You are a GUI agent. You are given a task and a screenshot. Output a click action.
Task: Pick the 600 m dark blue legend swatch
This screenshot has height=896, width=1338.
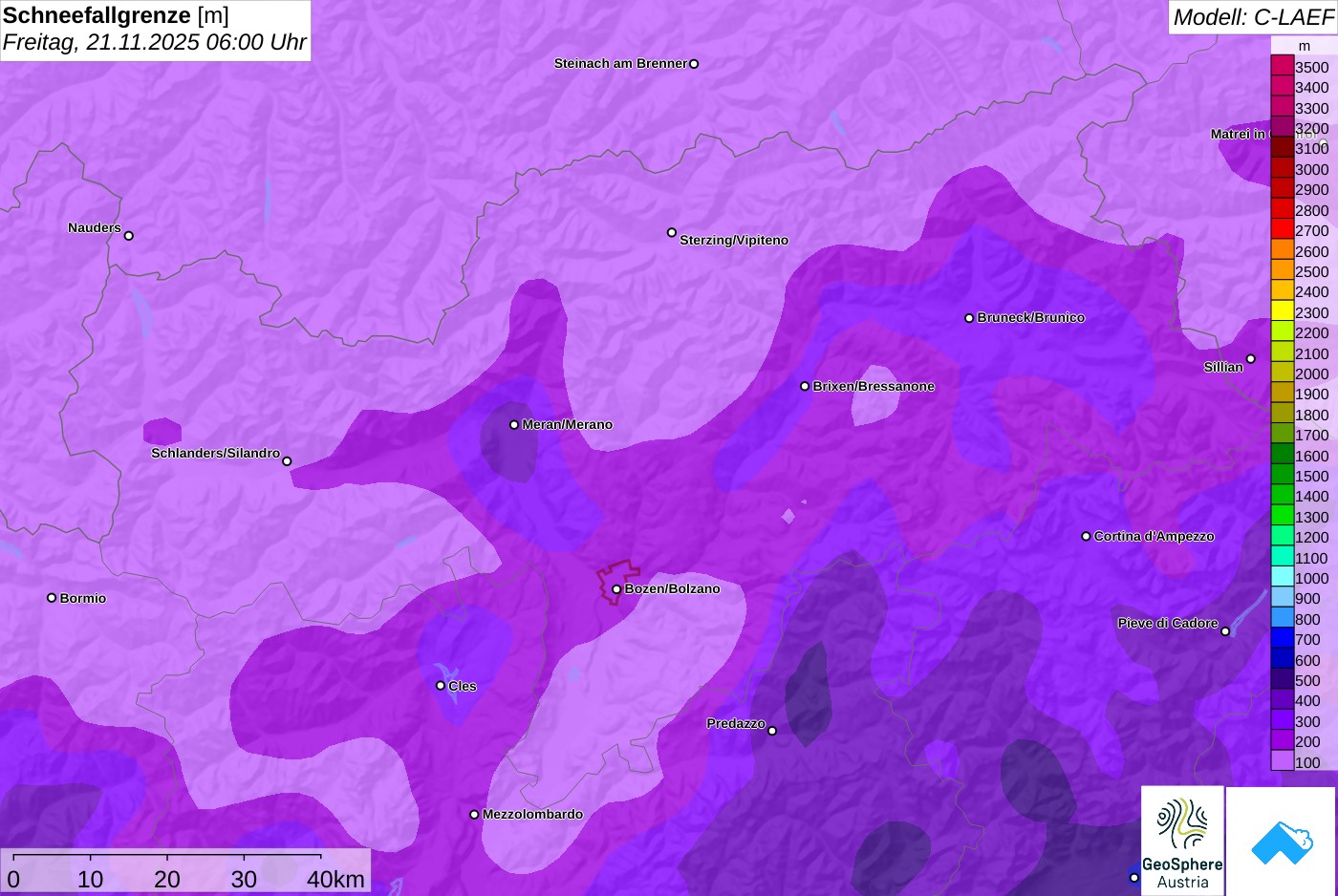(1282, 659)
